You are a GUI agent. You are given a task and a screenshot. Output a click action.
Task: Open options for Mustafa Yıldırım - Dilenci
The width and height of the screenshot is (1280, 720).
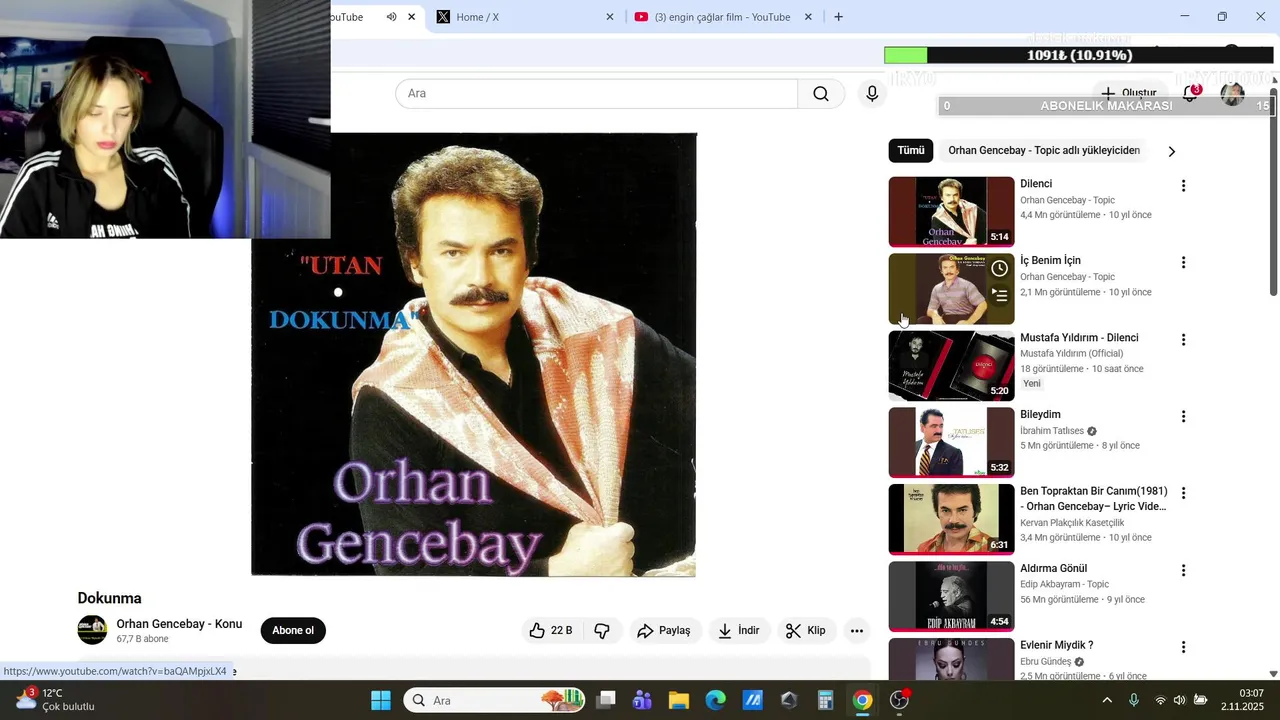point(1183,340)
